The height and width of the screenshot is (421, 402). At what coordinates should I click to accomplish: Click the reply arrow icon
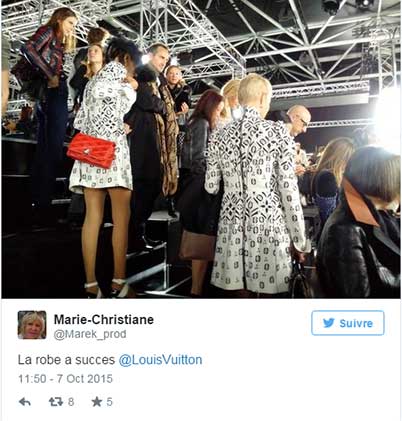[x=25, y=402]
